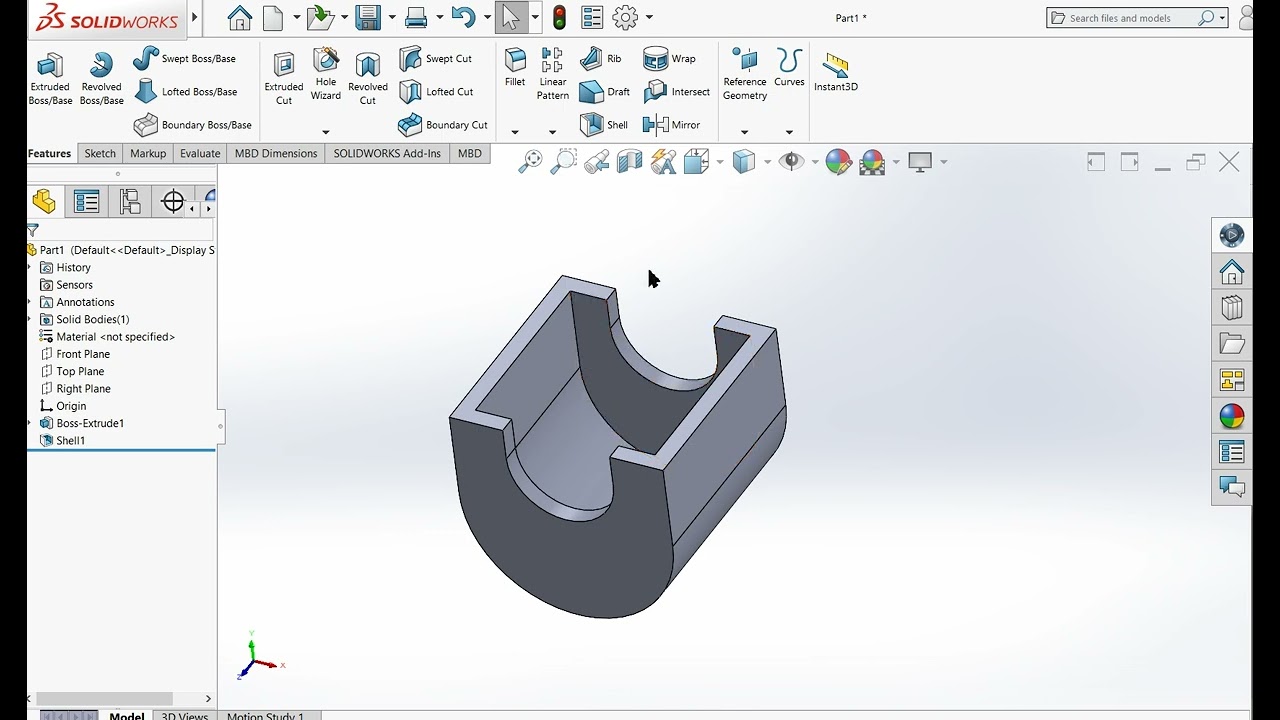Screen dimensions: 1280x720
Task: Open the Curves tool
Action: tap(789, 68)
